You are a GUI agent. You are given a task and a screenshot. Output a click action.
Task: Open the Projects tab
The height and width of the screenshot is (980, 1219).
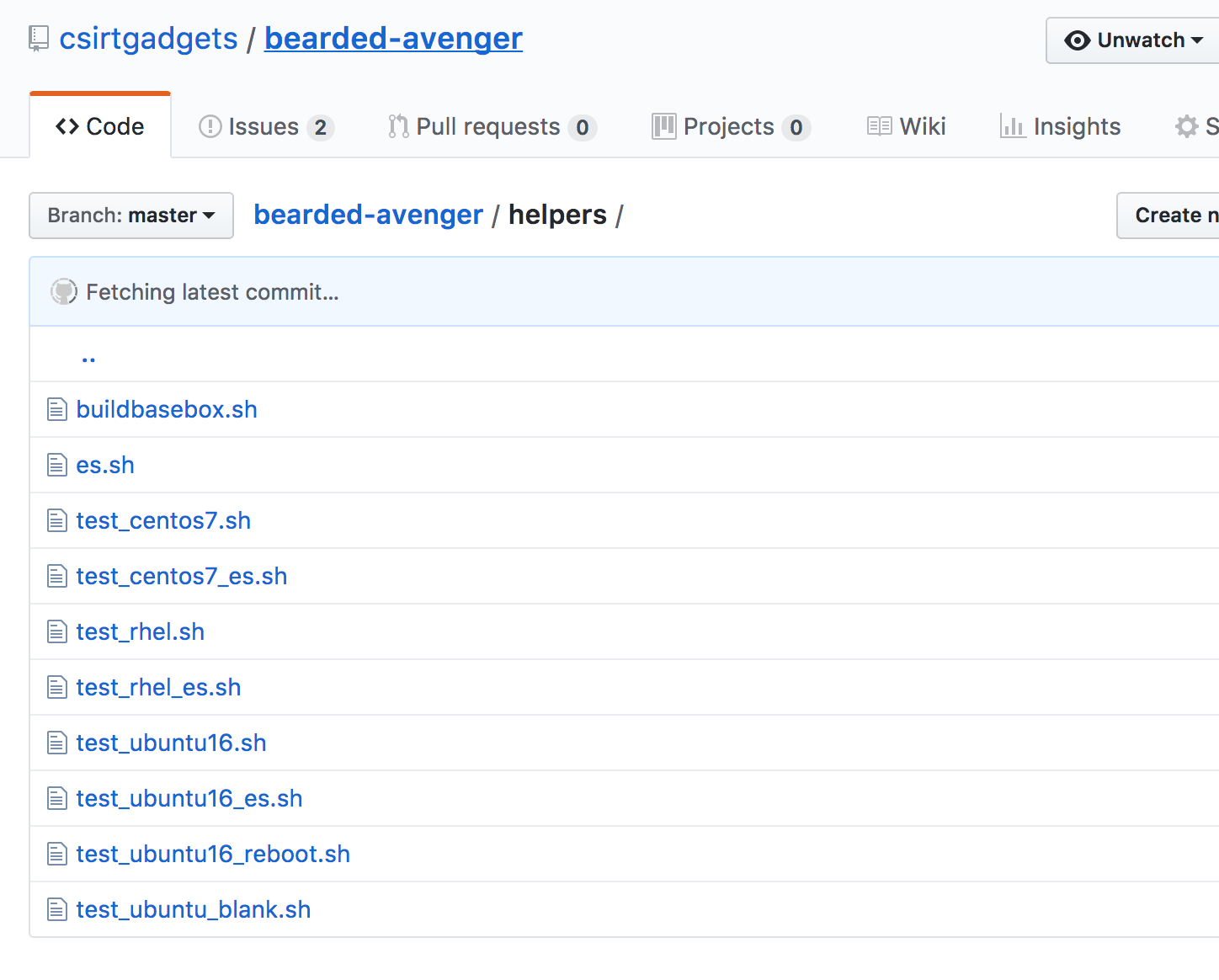pos(732,126)
